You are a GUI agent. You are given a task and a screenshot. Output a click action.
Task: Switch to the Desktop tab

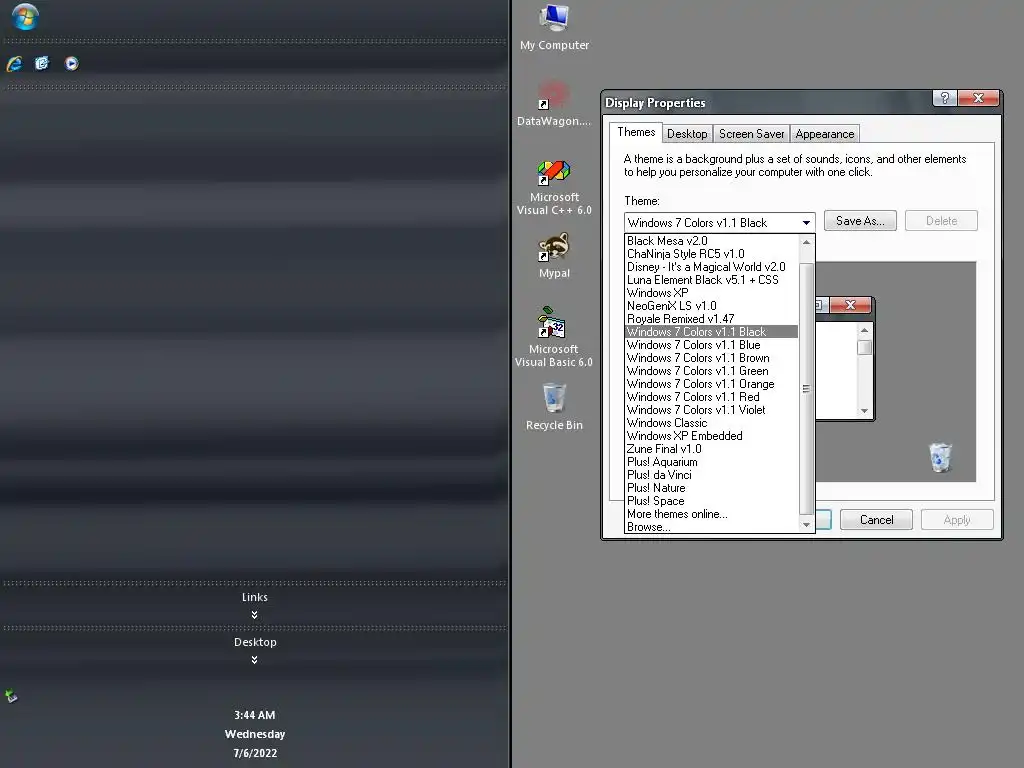point(687,134)
